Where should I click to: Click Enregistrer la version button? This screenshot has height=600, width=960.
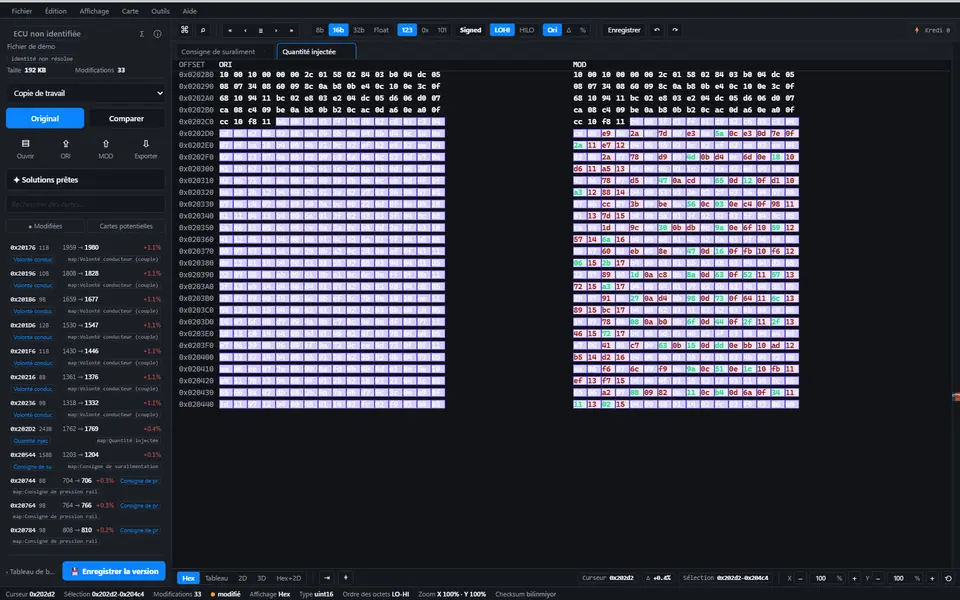[x=114, y=571]
